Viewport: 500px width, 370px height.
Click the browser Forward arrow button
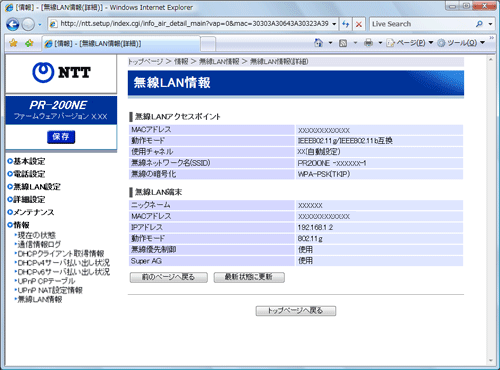(28, 24)
